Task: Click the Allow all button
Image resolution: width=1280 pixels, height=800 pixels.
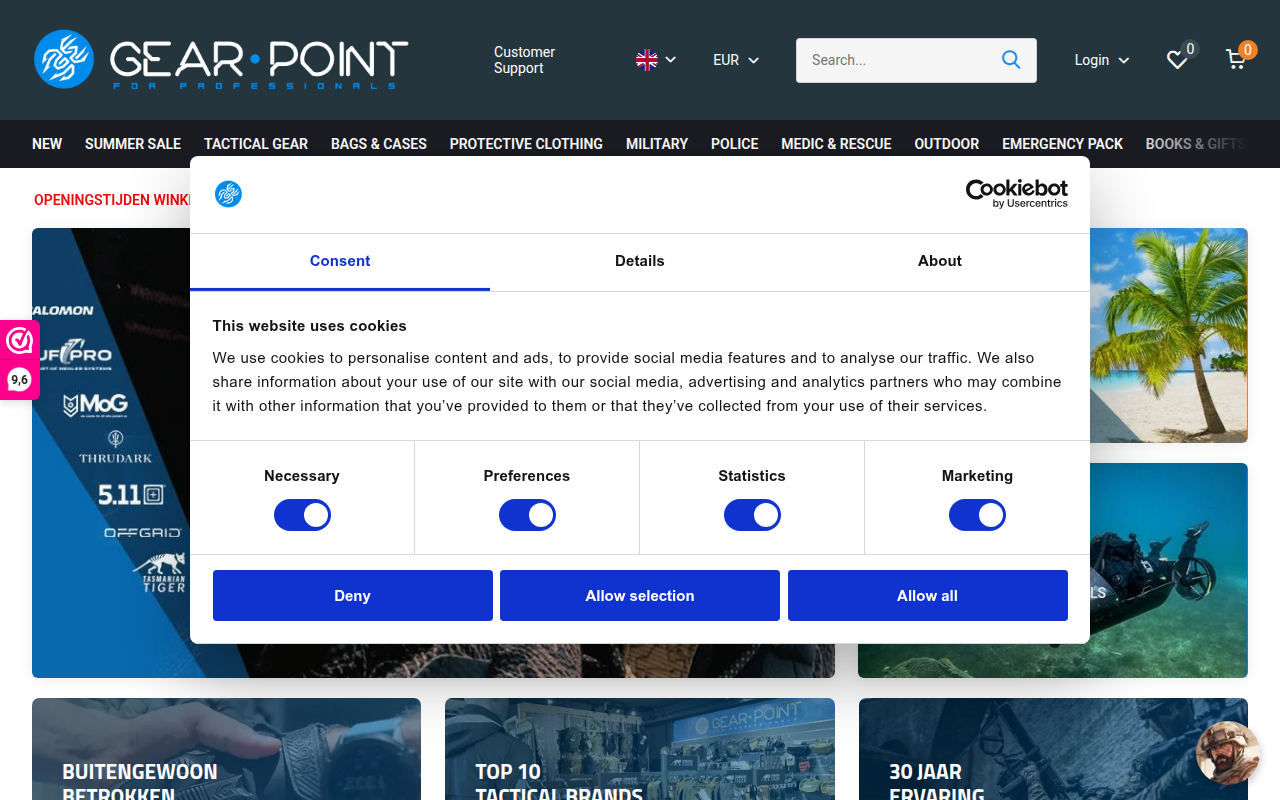Action: pyautogui.click(x=928, y=596)
